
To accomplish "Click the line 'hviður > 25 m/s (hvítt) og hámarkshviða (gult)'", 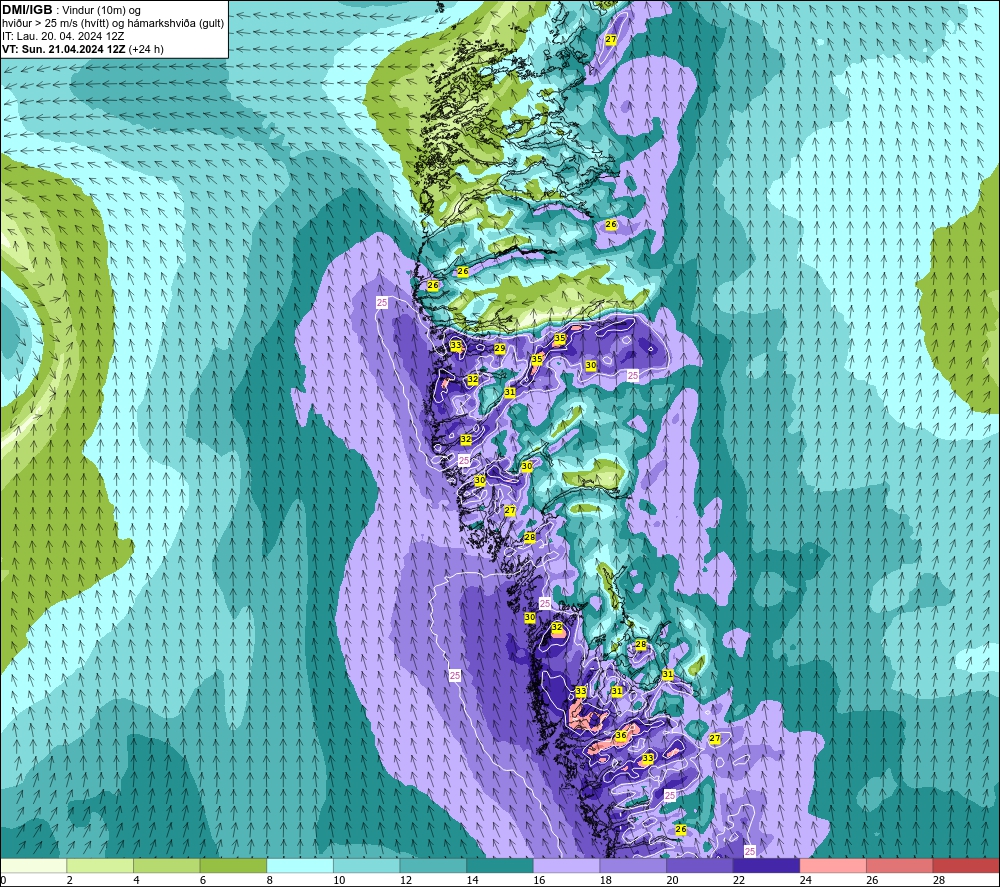I will [x=113, y=24].
